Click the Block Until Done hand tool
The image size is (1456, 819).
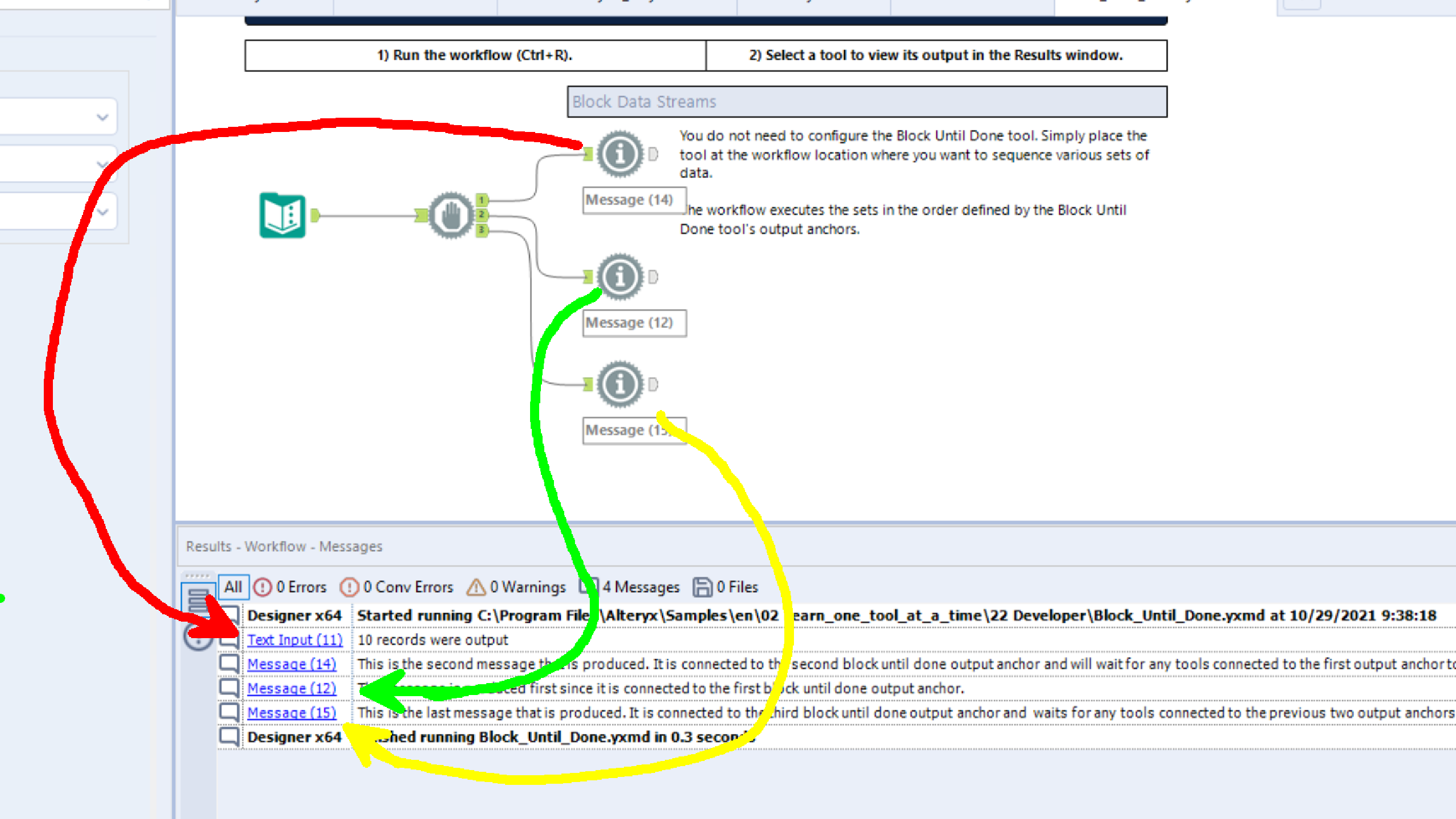click(x=450, y=216)
